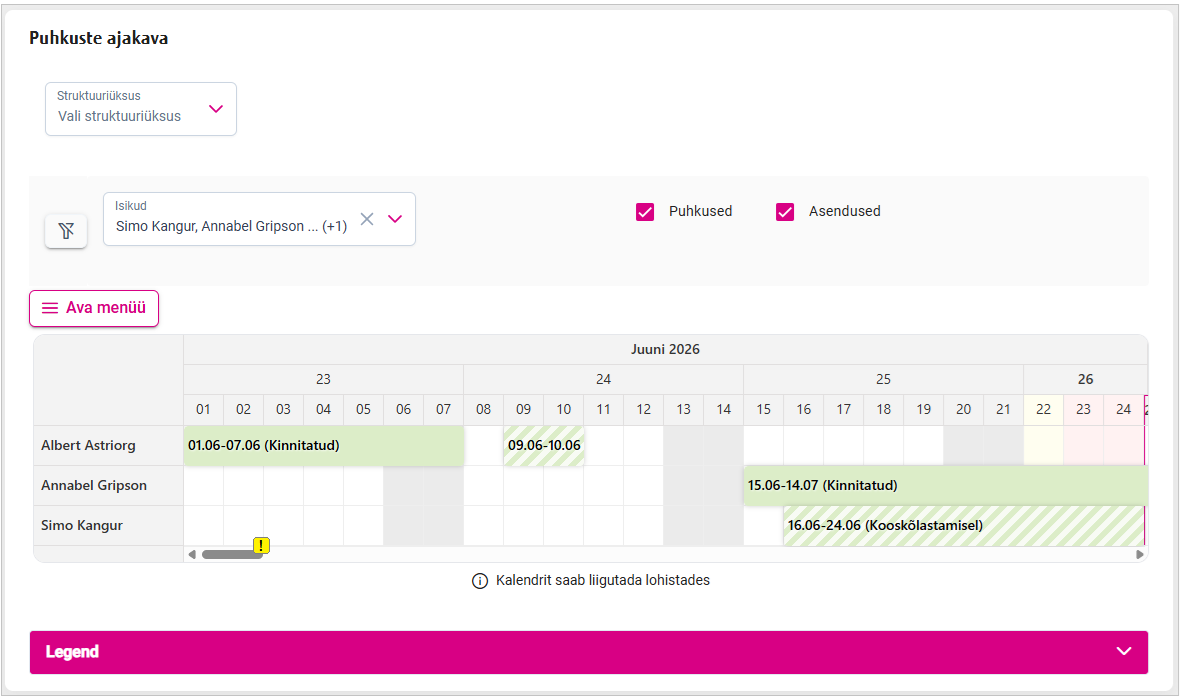Open the Ava menüü button
This screenshot has height=698, width=1181.
pyautogui.click(x=94, y=308)
